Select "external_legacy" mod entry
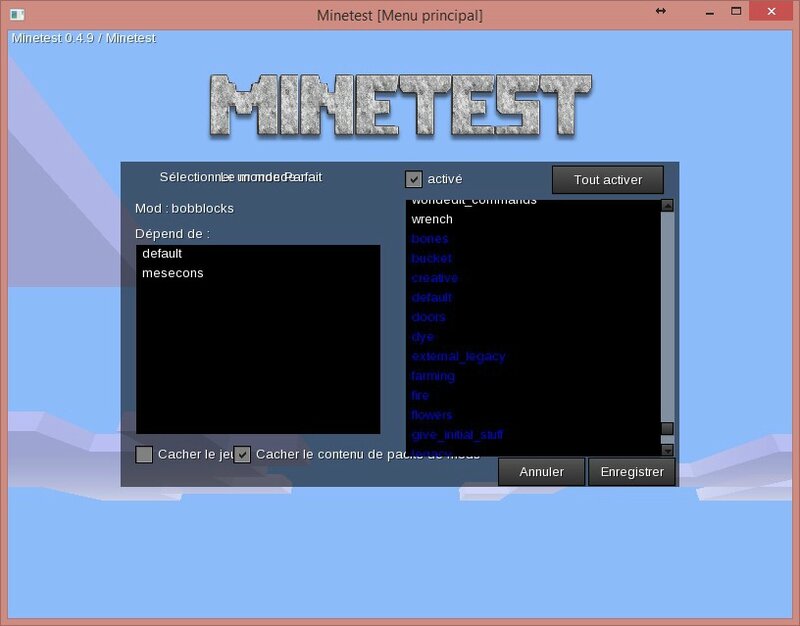This screenshot has width=800, height=626. tap(458, 356)
